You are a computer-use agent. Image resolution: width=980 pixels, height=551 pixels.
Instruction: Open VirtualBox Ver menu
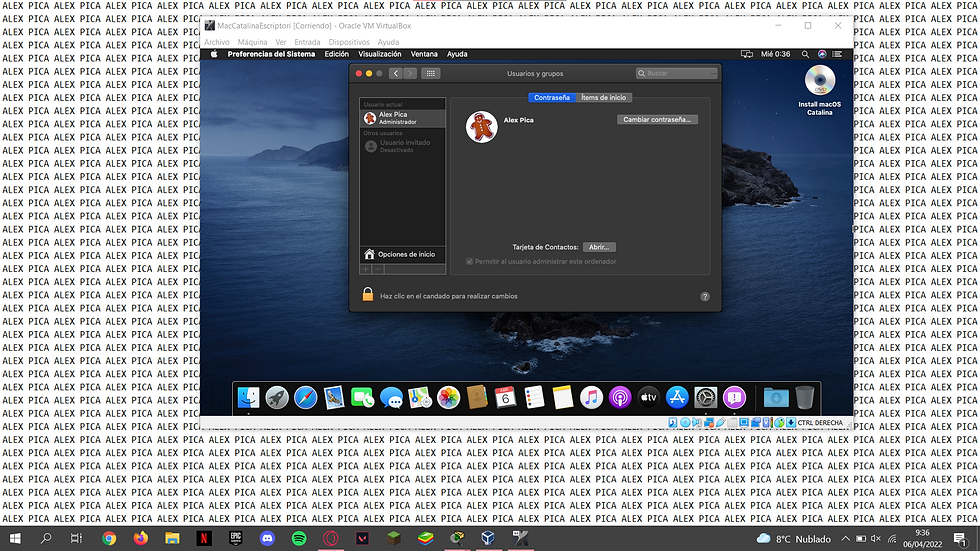tap(281, 42)
